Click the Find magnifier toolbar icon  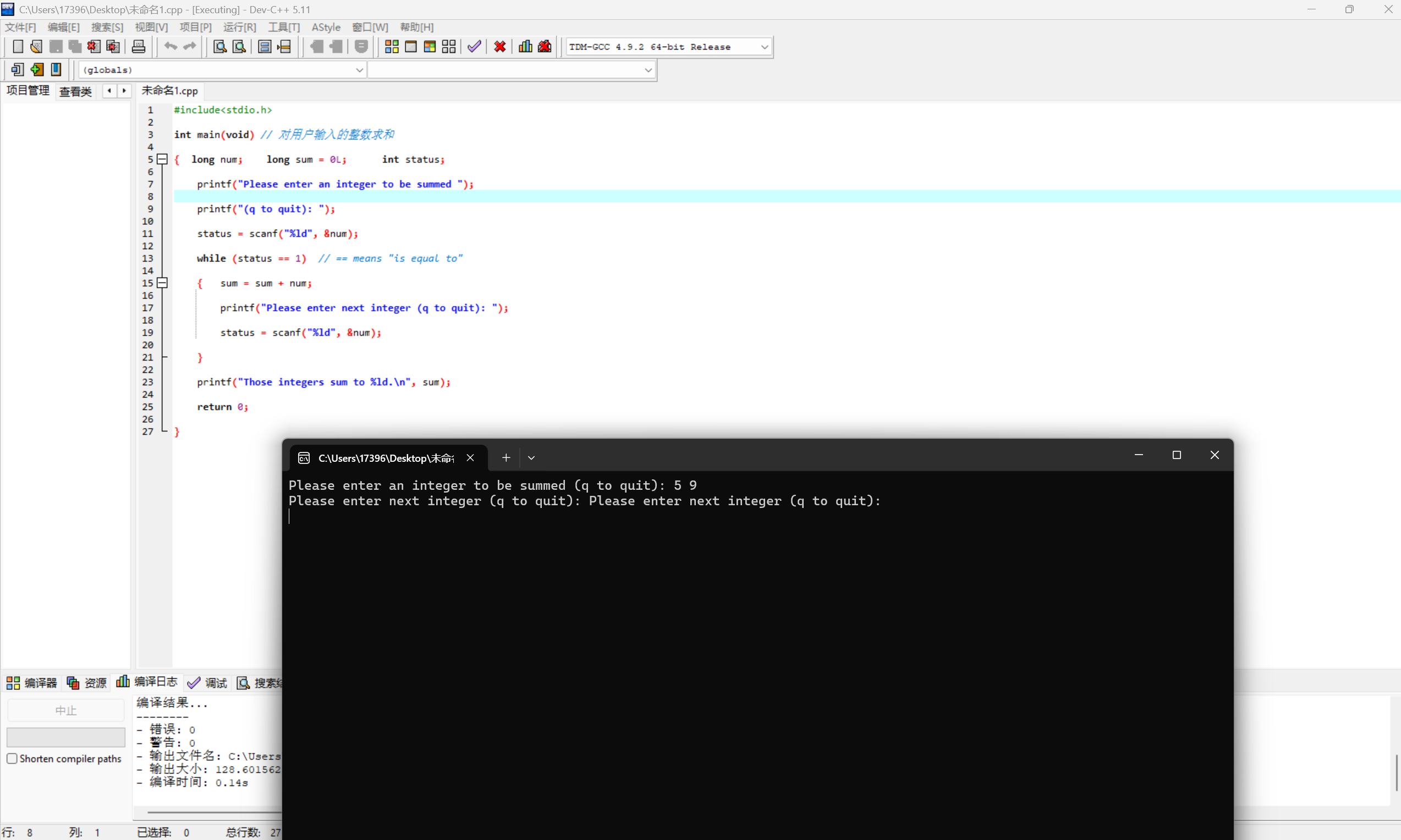click(219, 47)
